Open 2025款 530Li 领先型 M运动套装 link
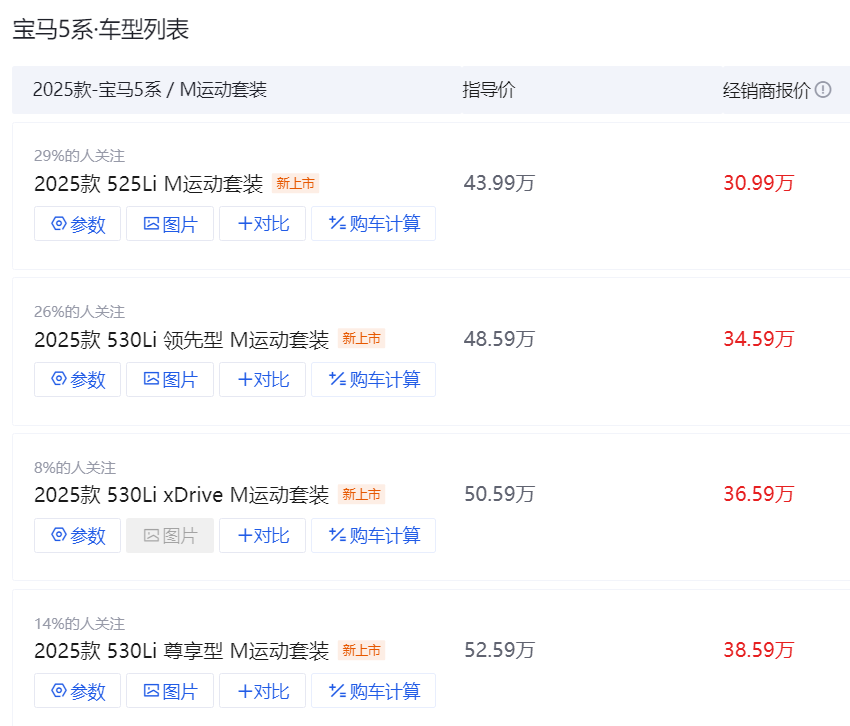 click(x=182, y=339)
